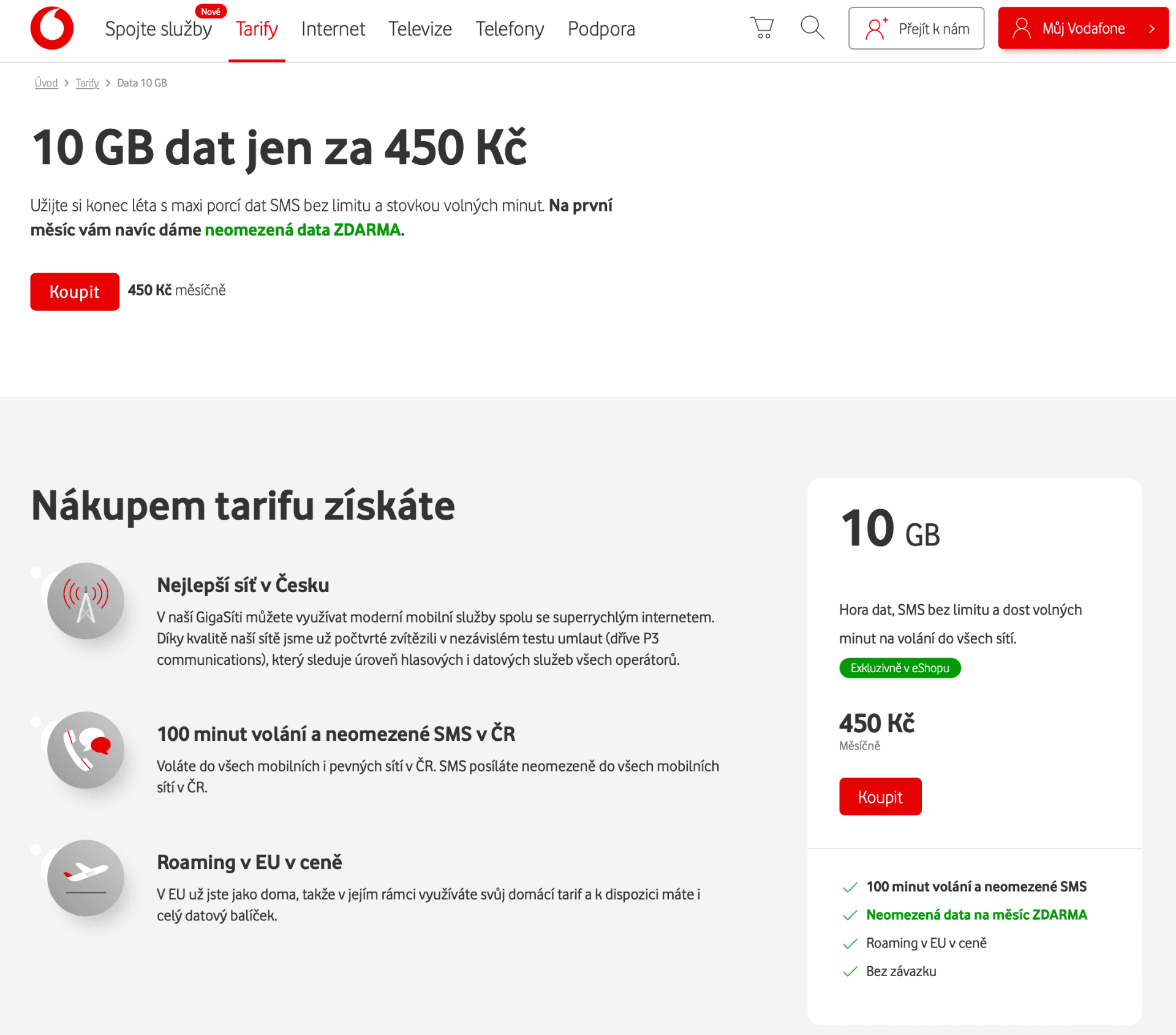Image resolution: width=1176 pixels, height=1035 pixels.
Task: Click the user icon in Můj Vodafone
Action: click(x=1022, y=28)
